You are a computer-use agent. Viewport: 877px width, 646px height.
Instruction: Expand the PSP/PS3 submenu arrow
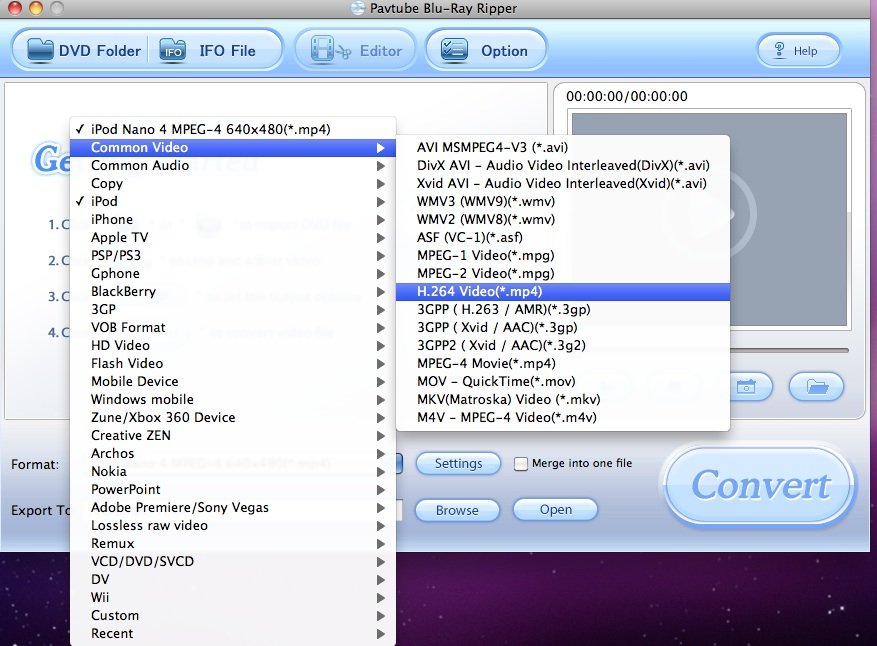coord(380,256)
